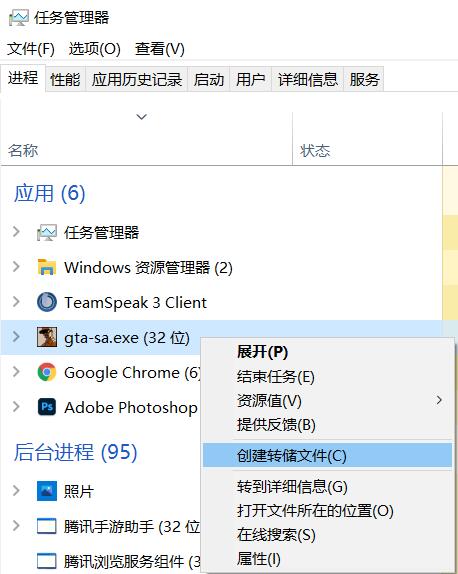Expand the Google Chrome process group
This screenshot has width=458, height=574.
[16, 372]
